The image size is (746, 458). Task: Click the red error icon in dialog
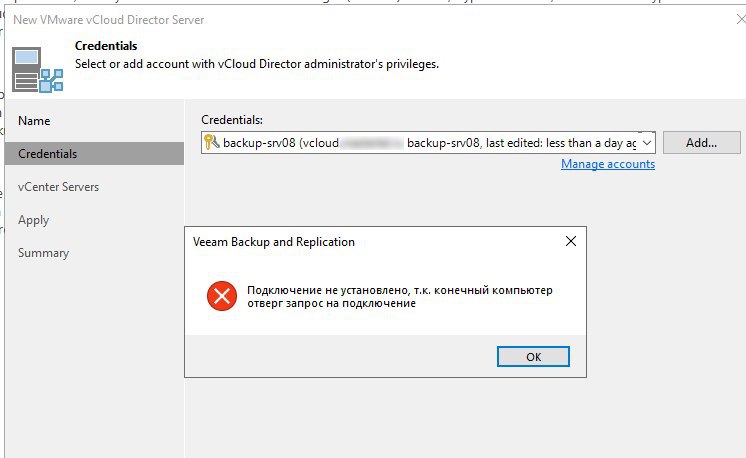point(222,296)
